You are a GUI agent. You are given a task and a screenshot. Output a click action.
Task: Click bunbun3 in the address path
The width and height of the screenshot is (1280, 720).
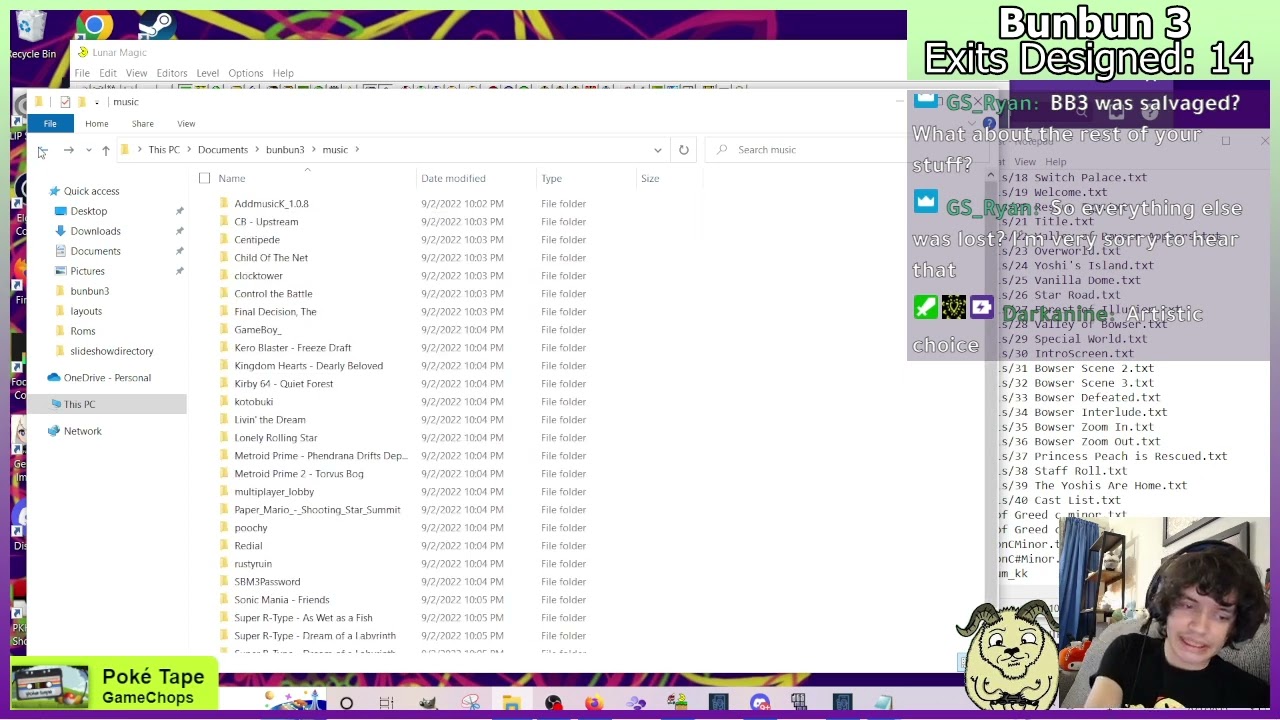pos(284,150)
